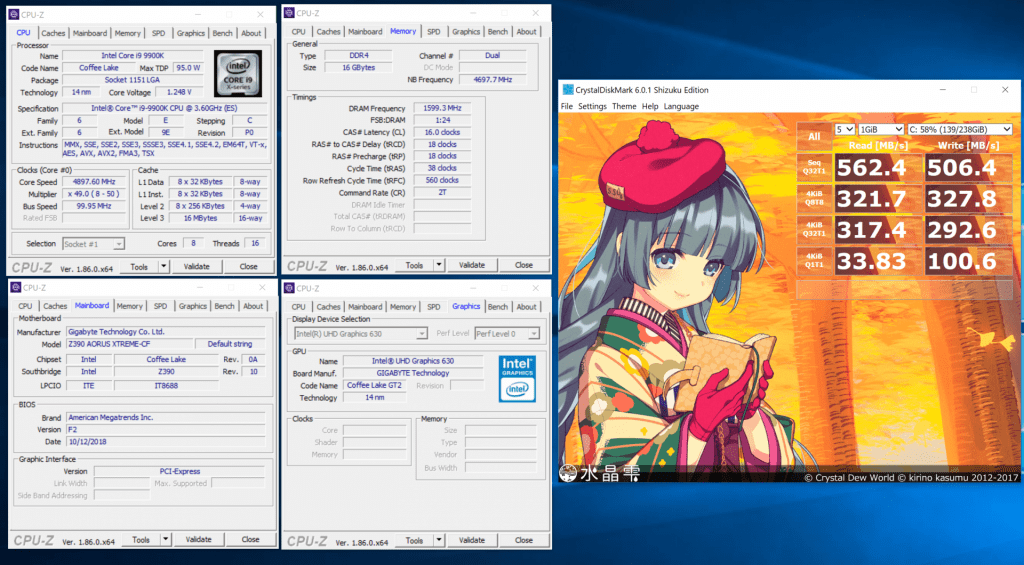Switch to Caches tab in the CPU tab window
This screenshot has width=1024, height=565.
point(53,33)
